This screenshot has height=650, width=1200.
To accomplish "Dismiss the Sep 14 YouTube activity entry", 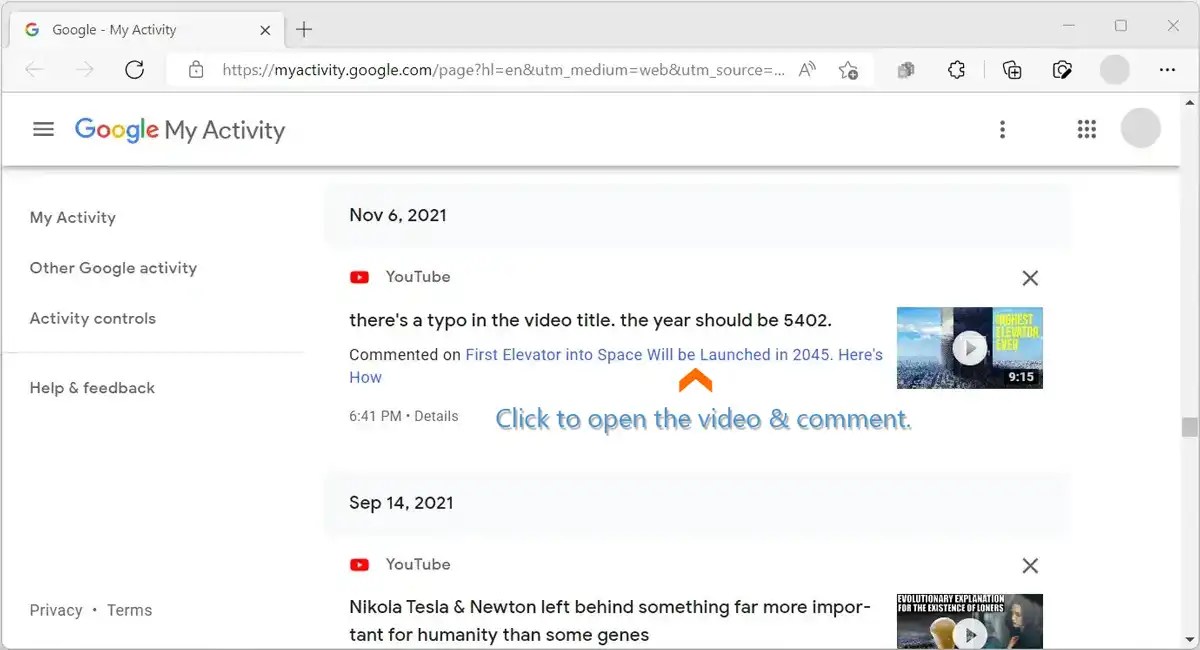I will [1030, 565].
